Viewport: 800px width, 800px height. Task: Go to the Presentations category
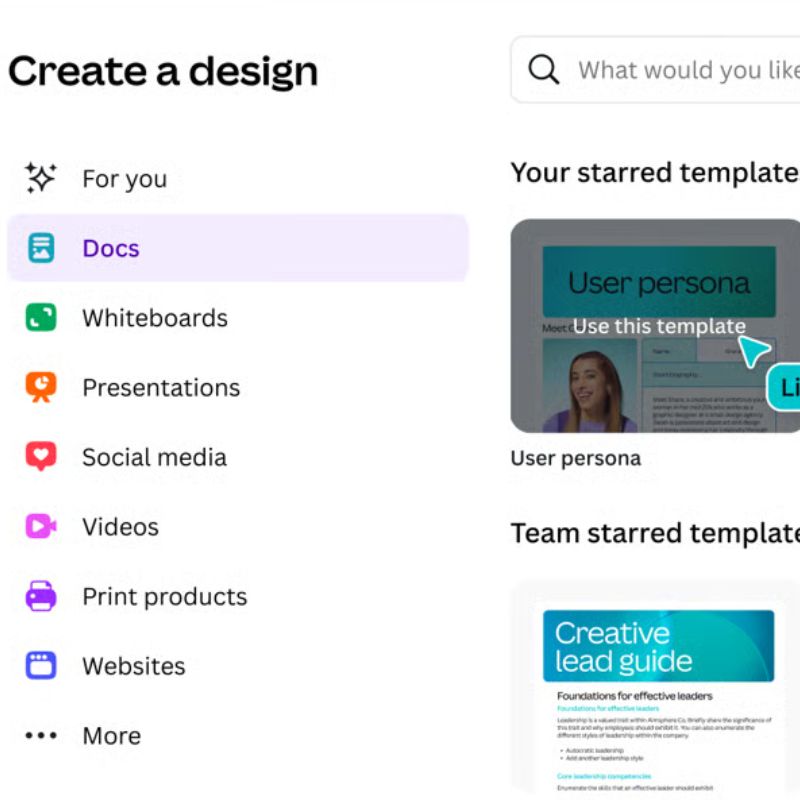[161, 388]
